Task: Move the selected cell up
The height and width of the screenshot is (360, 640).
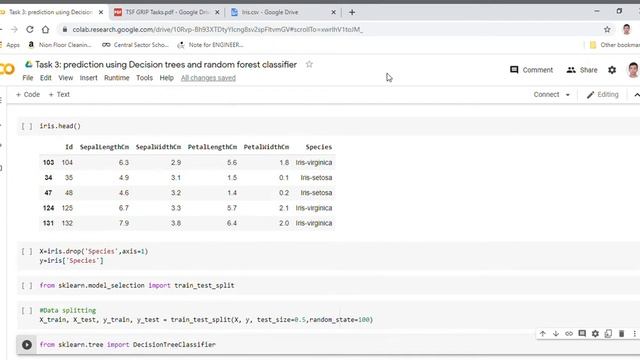Action: 542,333
